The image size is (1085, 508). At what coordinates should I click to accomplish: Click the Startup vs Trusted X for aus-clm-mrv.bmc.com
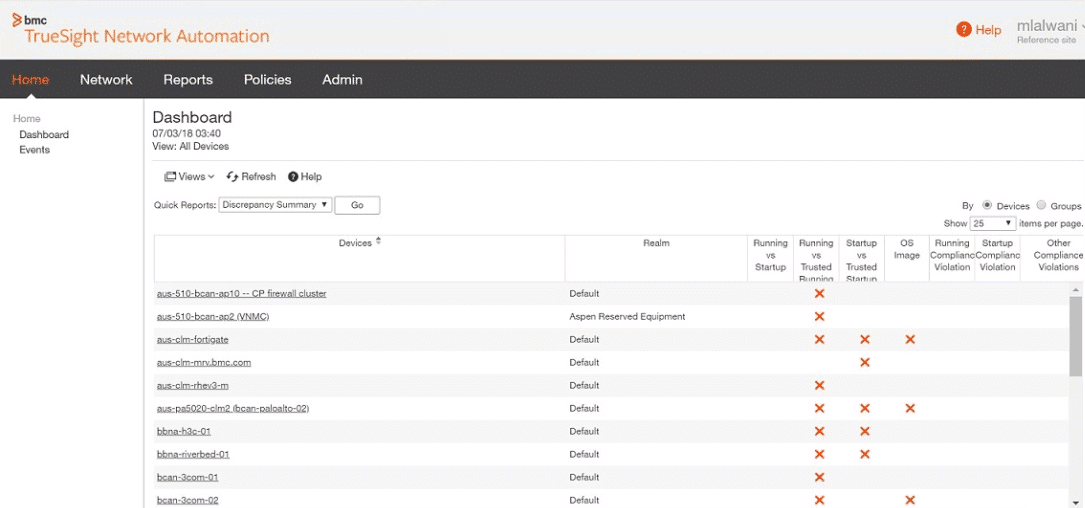(864, 362)
